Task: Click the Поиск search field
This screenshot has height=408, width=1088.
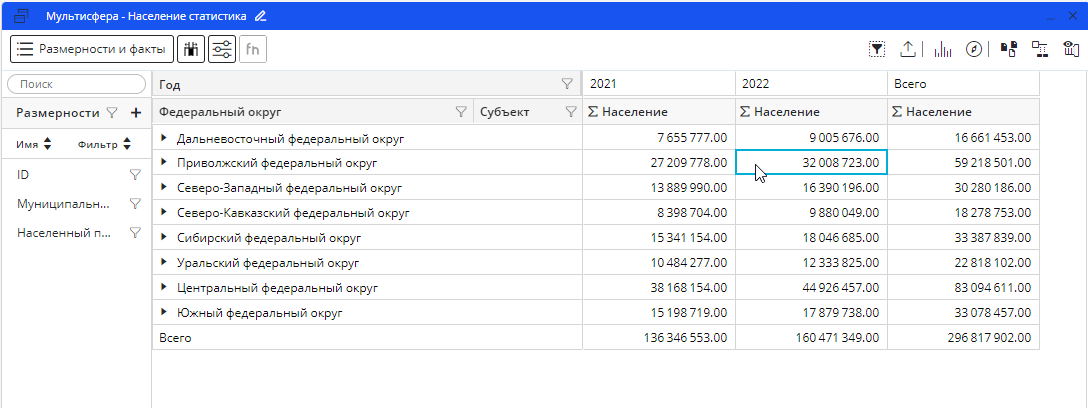Action: [x=75, y=85]
